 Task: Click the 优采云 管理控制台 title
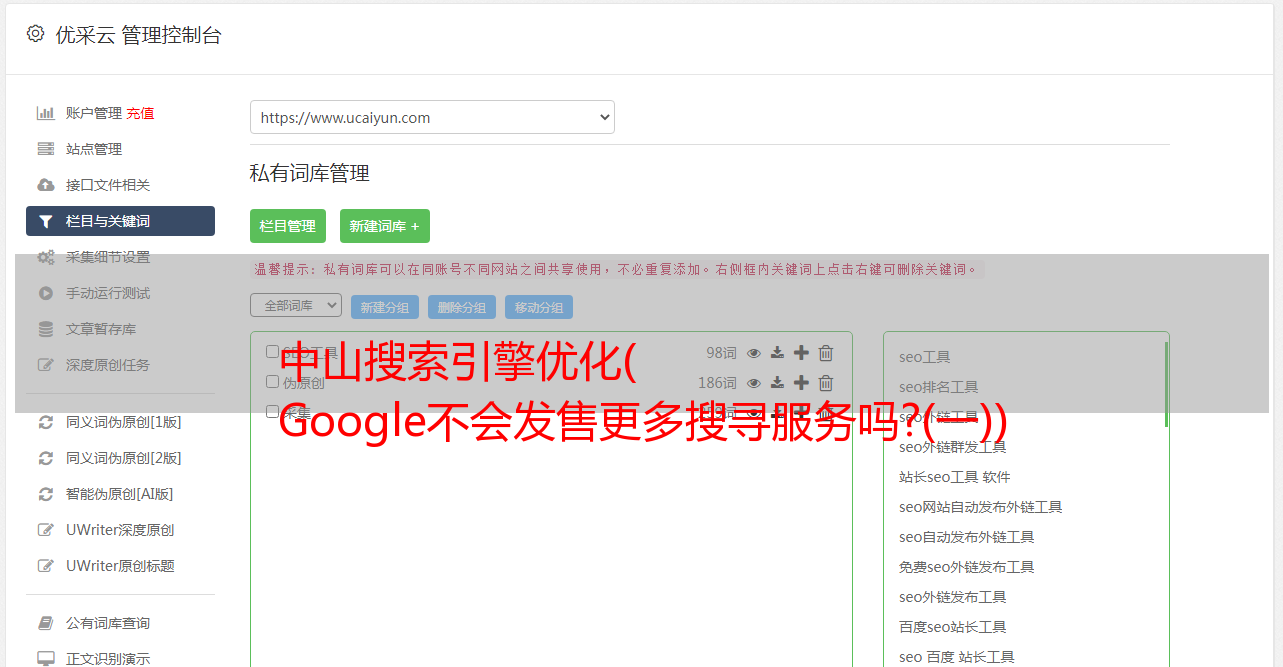tap(138, 35)
